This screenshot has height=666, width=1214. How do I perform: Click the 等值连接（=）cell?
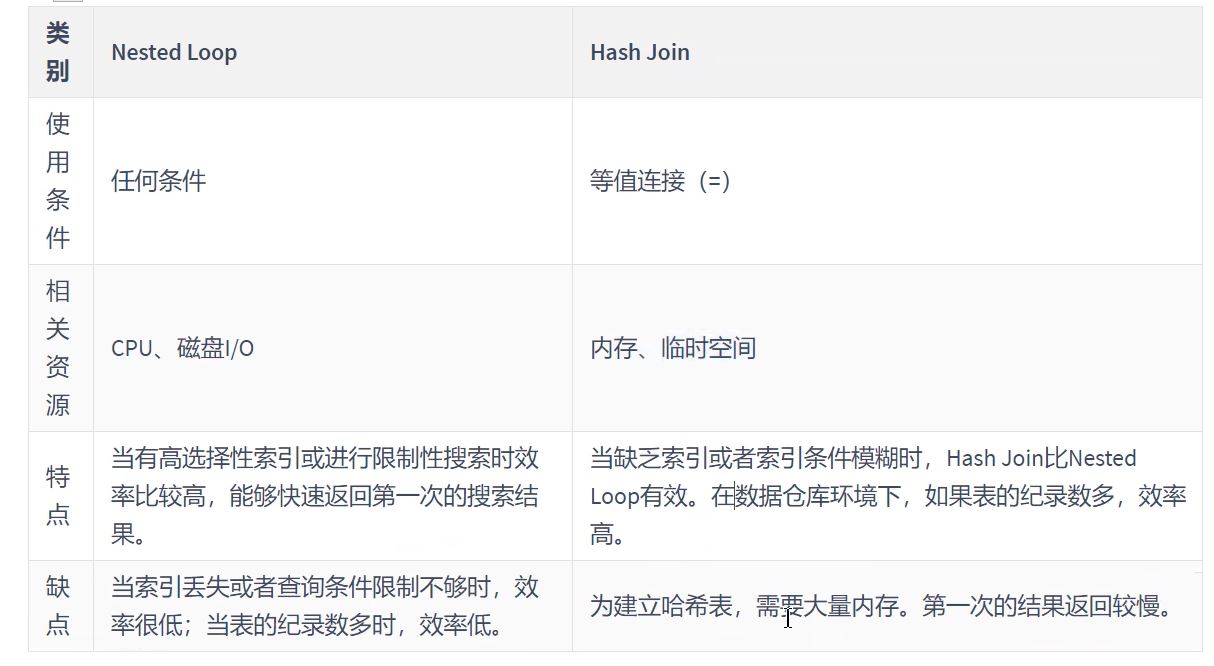tap(887, 181)
